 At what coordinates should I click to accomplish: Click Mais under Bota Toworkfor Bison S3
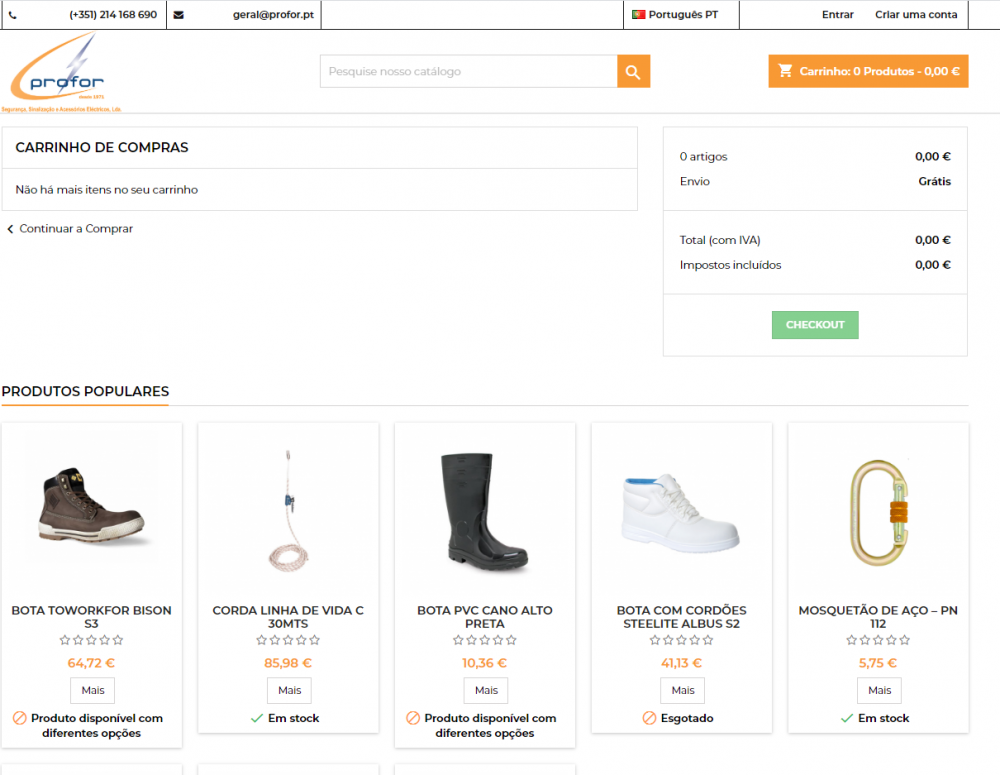click(92, 690)
